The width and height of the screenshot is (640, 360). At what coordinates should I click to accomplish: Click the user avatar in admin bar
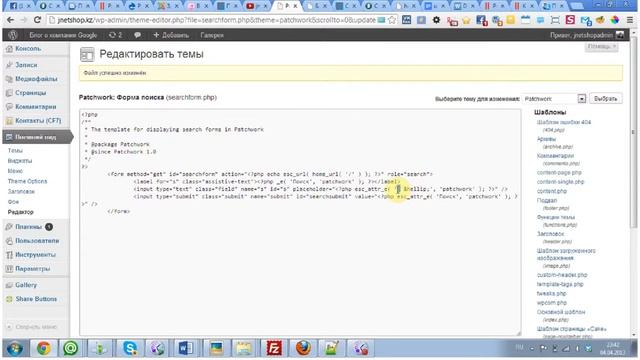pos(620,35)
